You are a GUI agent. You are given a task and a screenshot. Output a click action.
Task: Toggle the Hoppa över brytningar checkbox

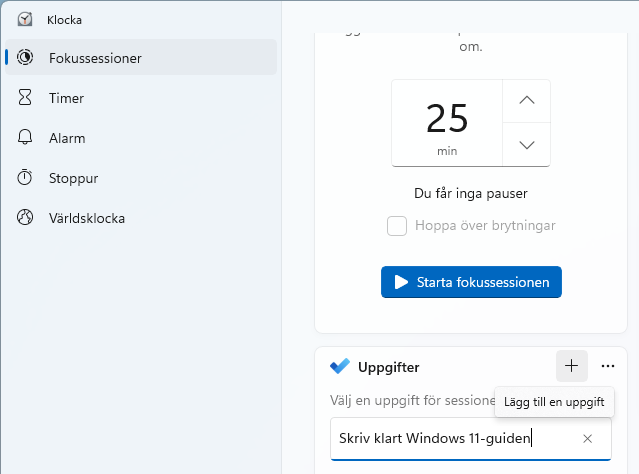coord(397,225)
